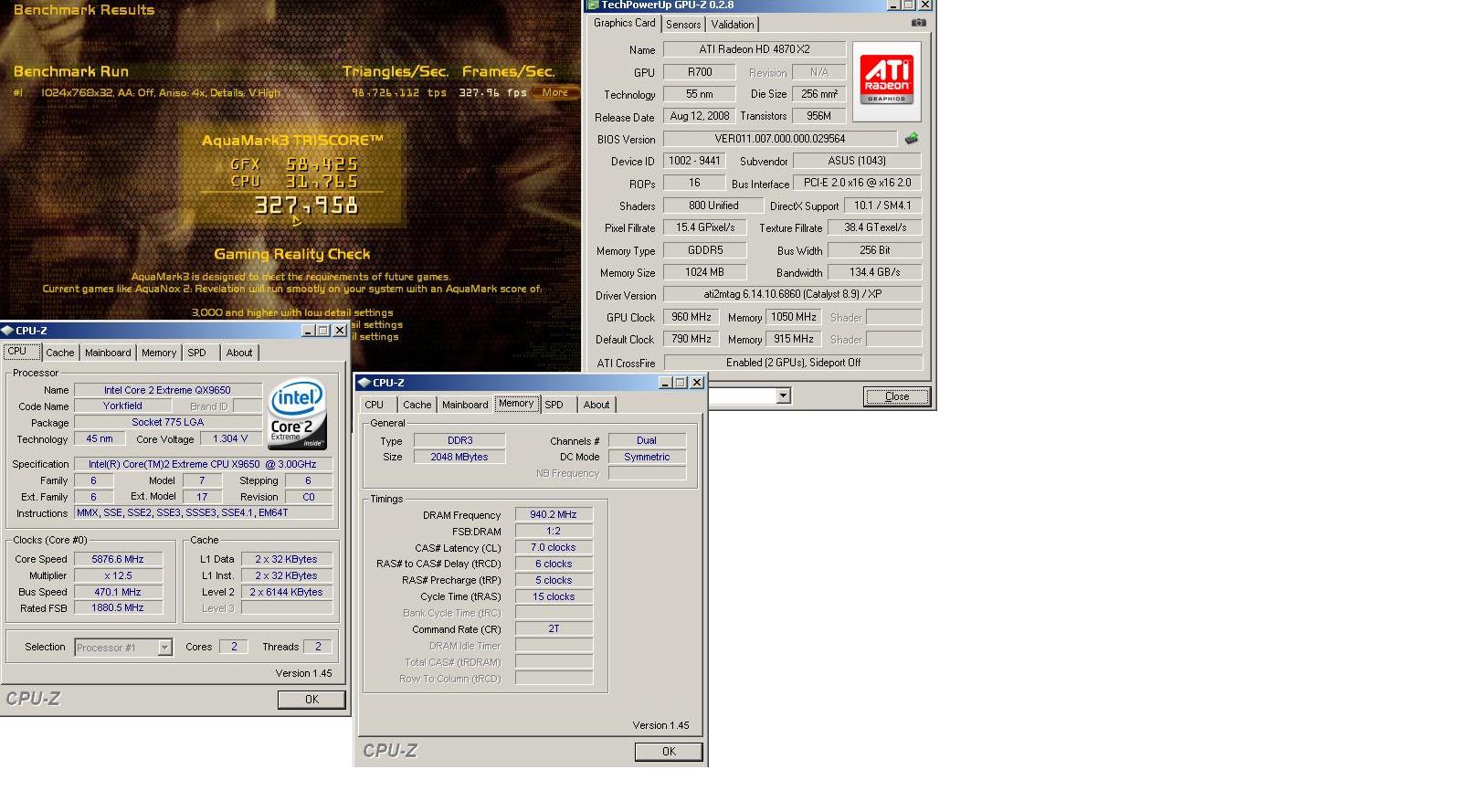Minimize the CPU-Z processor window

(x=308, y=331)
